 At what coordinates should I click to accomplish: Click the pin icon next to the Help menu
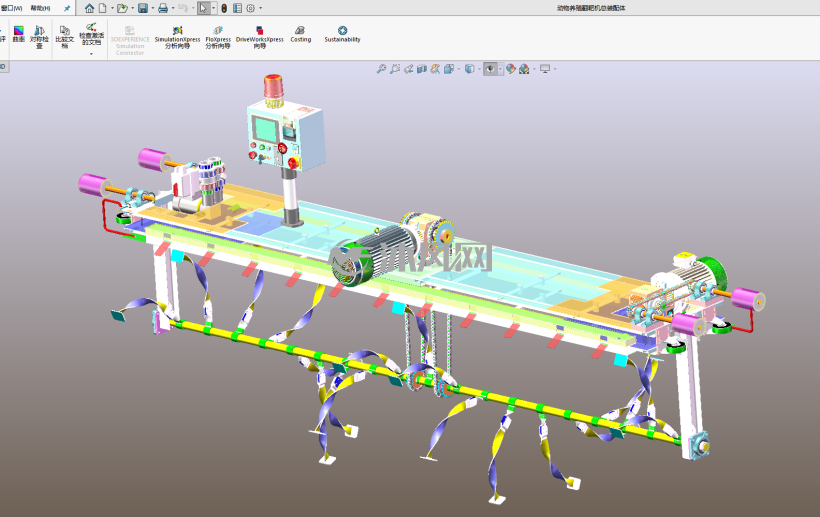pyautogui.click(x=67, y=8)
